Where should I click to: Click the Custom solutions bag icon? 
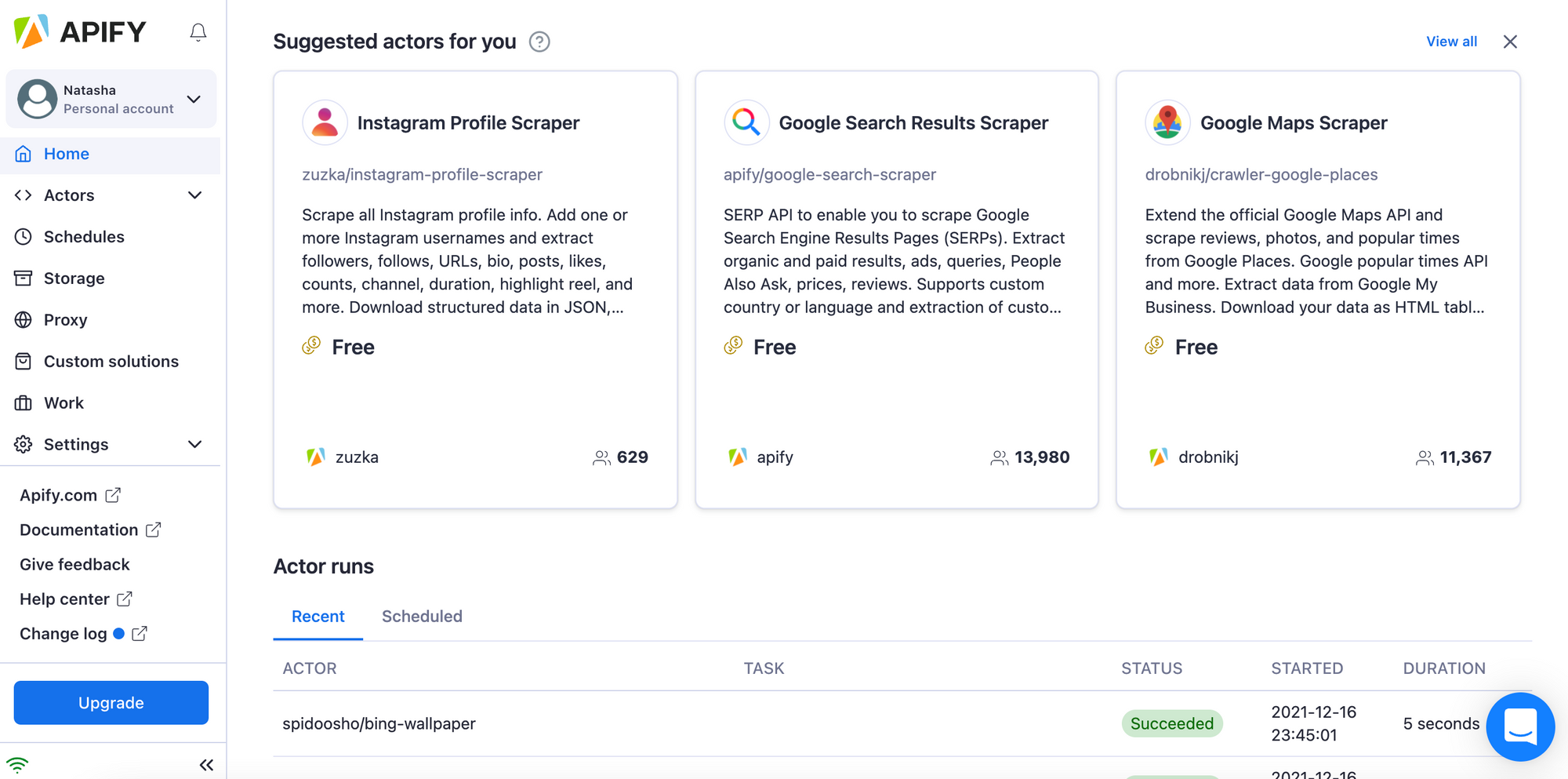[x=24, y=362]
